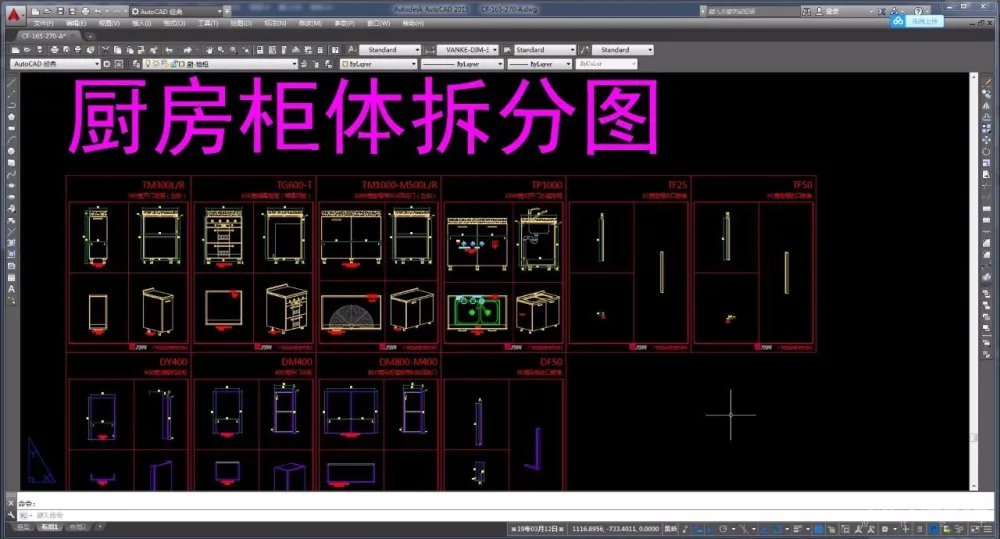Open Dimension Style manager icon
Screen dimensions: 1000x539
[430, 50]
